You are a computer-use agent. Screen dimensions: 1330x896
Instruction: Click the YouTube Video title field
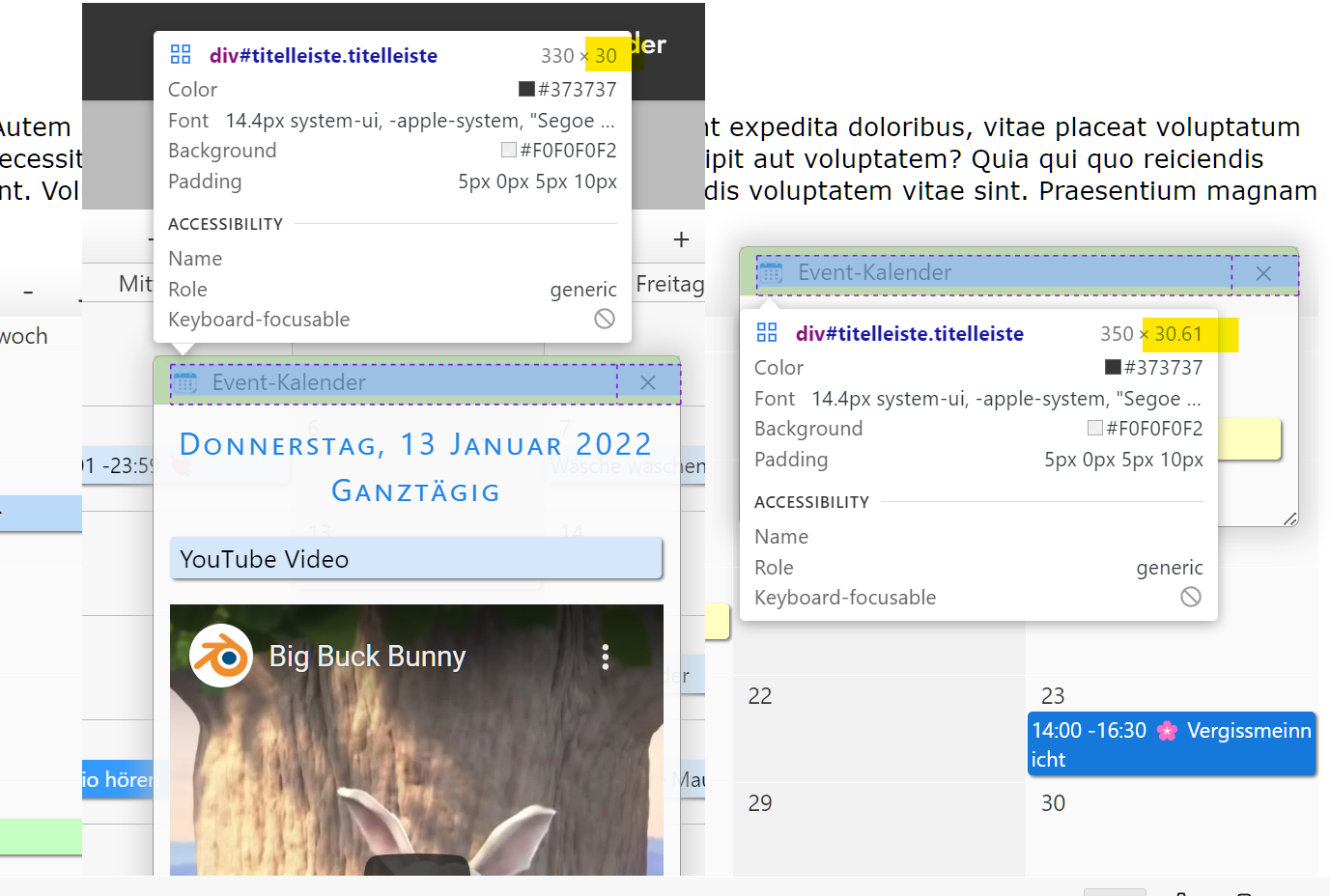point(416,559)
